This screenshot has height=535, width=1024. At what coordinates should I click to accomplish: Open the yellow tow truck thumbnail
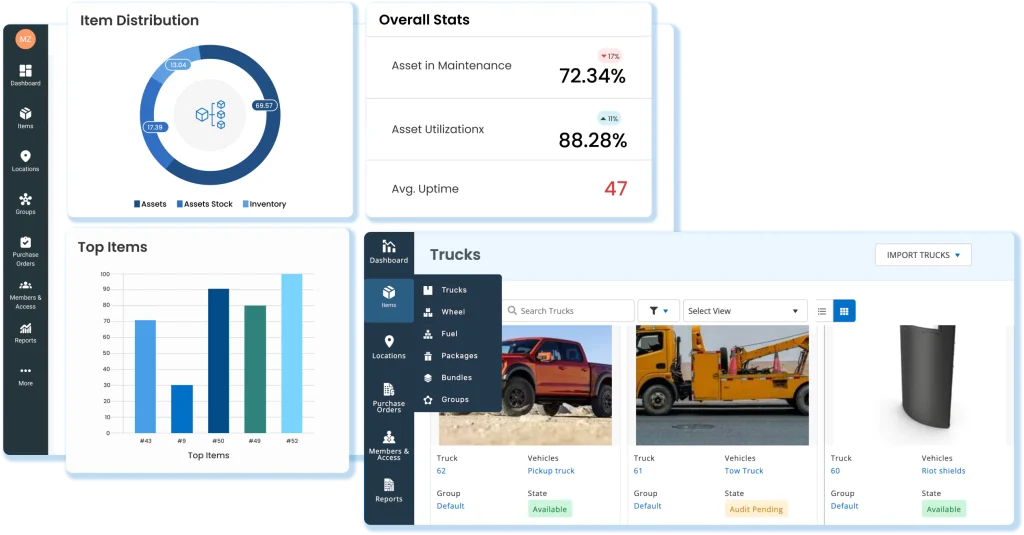722,385
